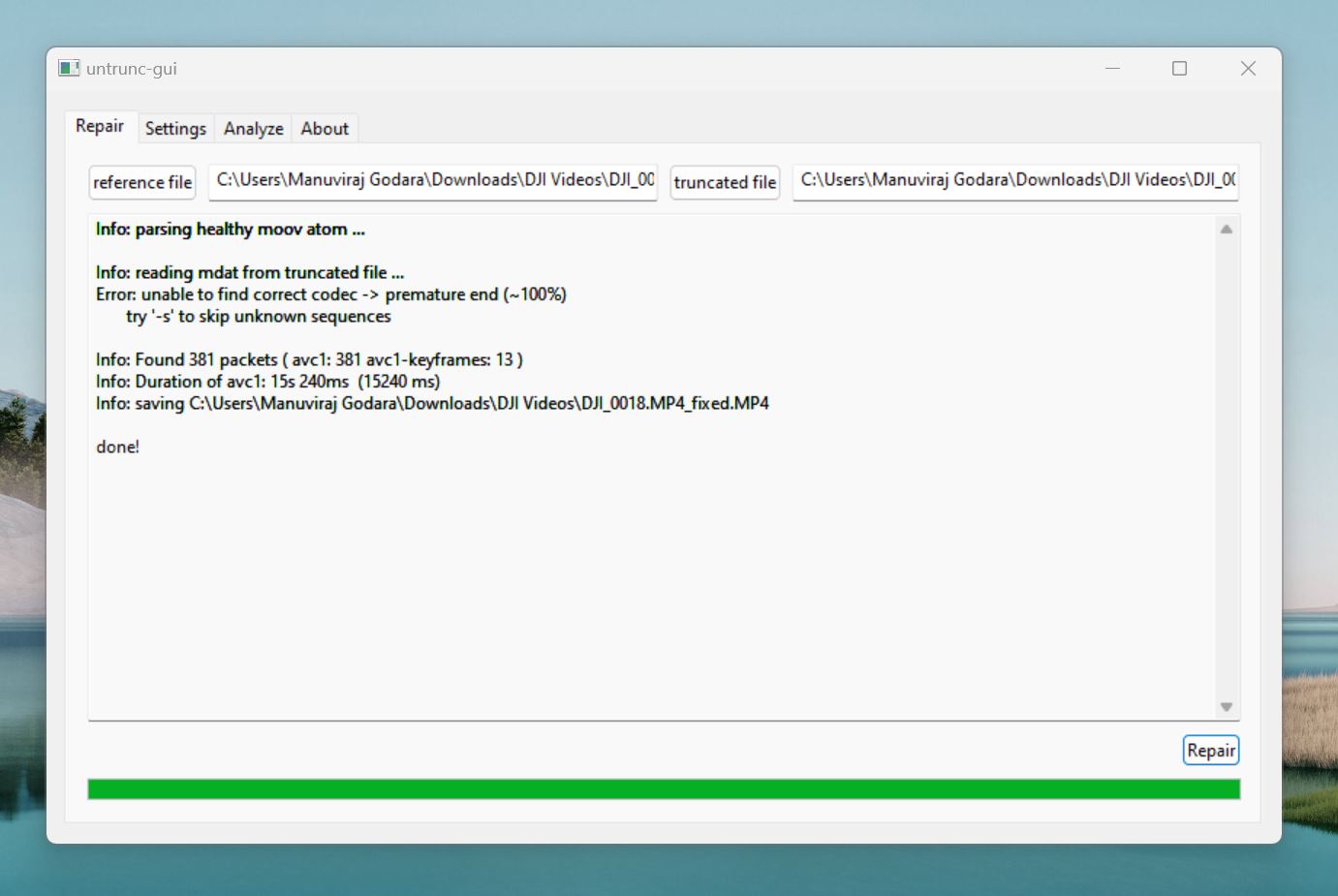
Task: Click the log scrollbar down arrow
Action: [1227, 707]
